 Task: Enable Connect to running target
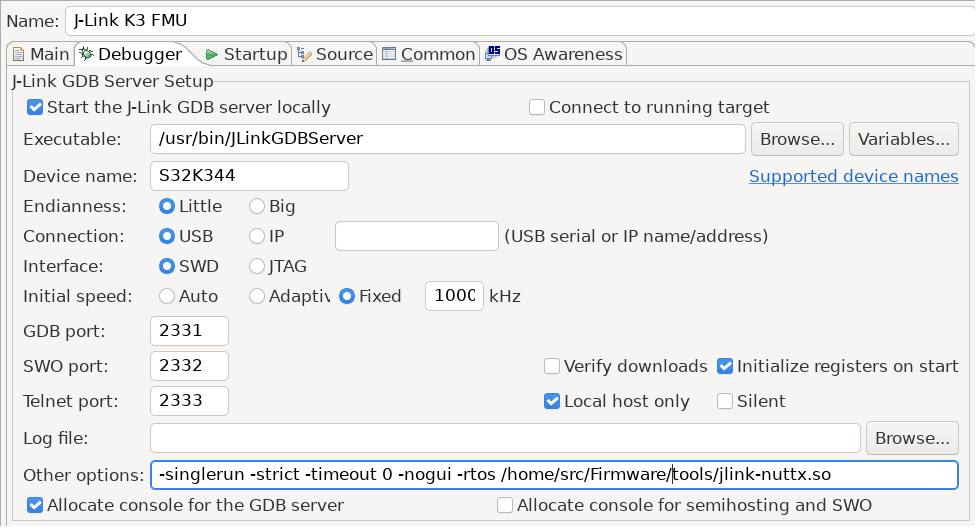tap(537, 107)
